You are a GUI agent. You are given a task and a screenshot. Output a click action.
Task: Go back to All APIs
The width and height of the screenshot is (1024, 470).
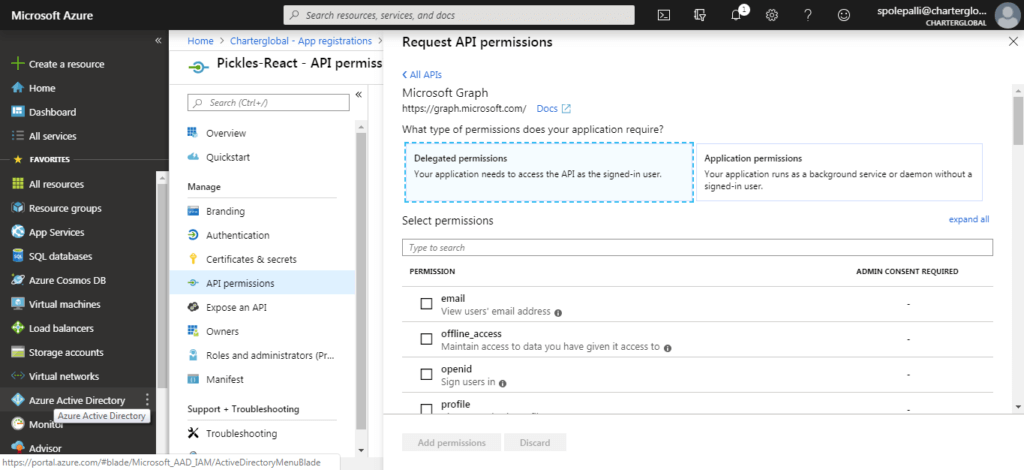[x=422, y=74]
